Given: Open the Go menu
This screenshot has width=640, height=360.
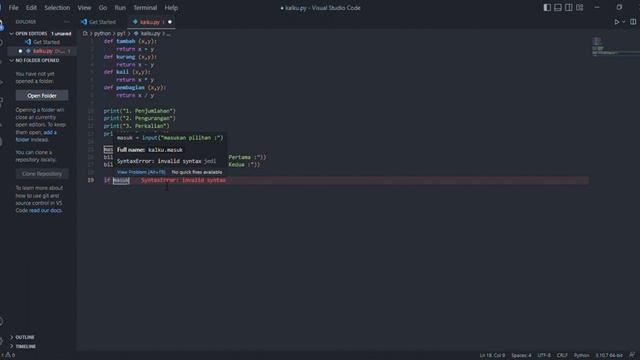Looking at the screenshot, I should click(x=102, y=8).
